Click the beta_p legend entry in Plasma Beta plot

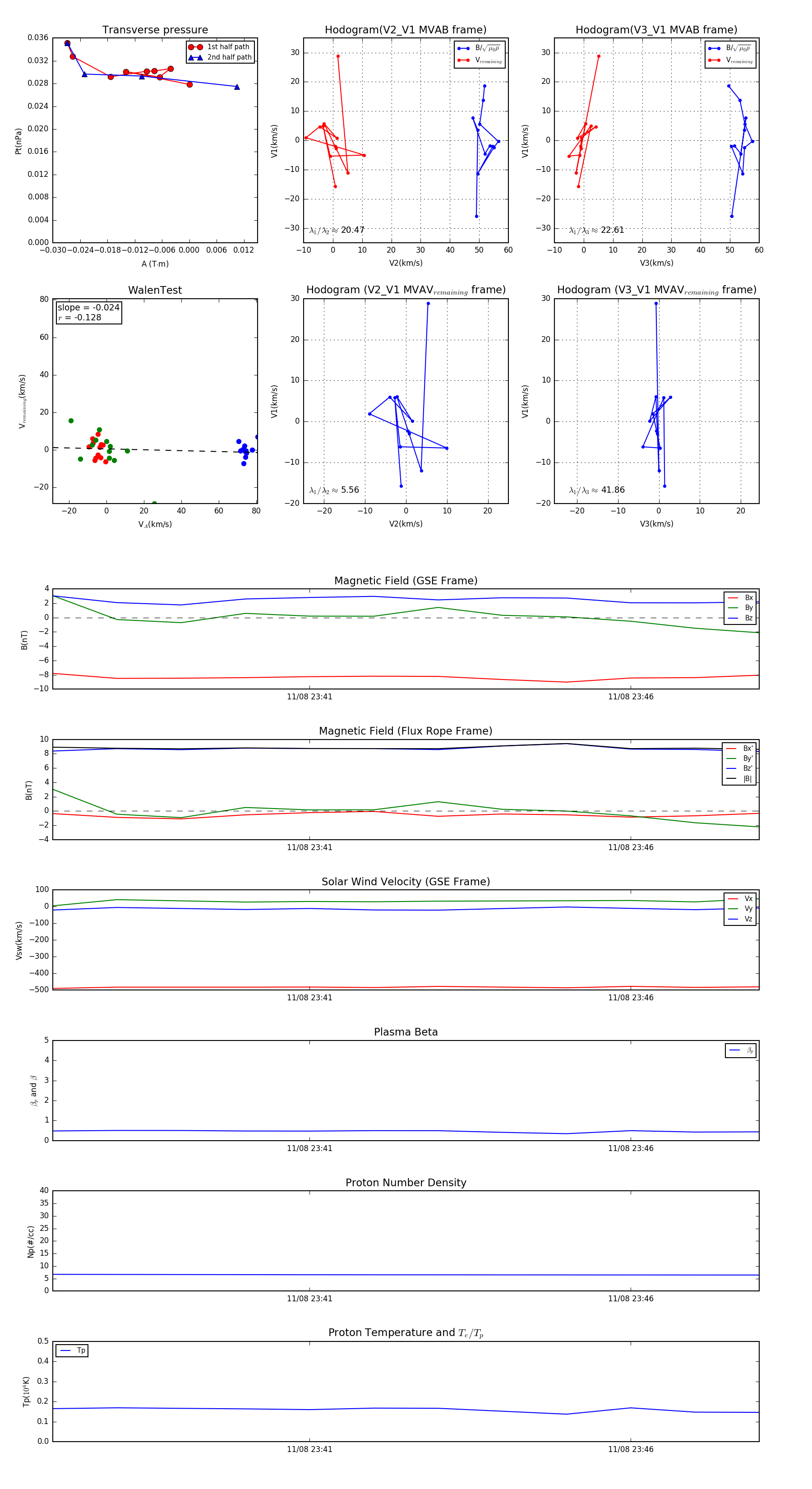(x=741, y=1050)
